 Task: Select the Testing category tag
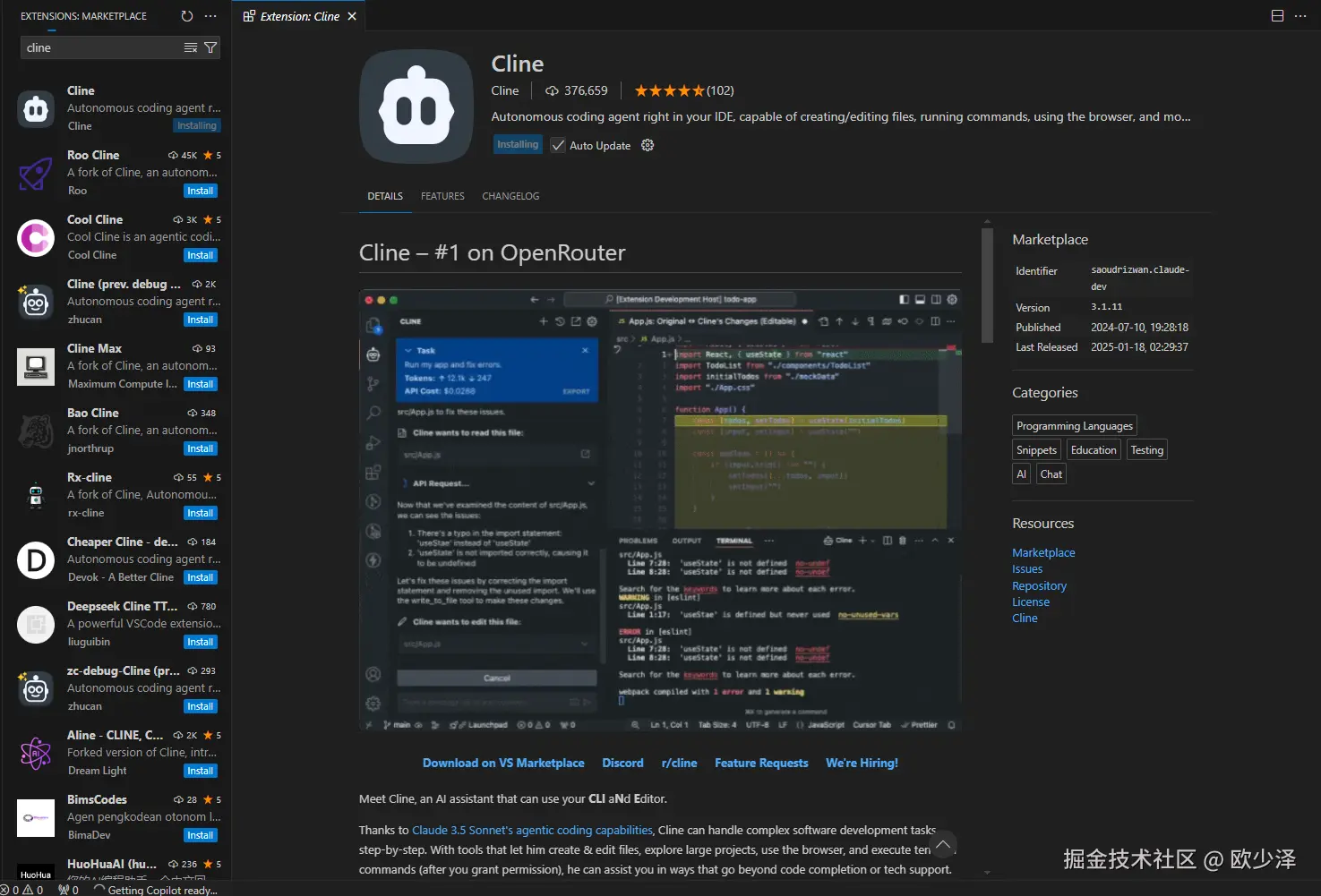[x=1146, y=450]
